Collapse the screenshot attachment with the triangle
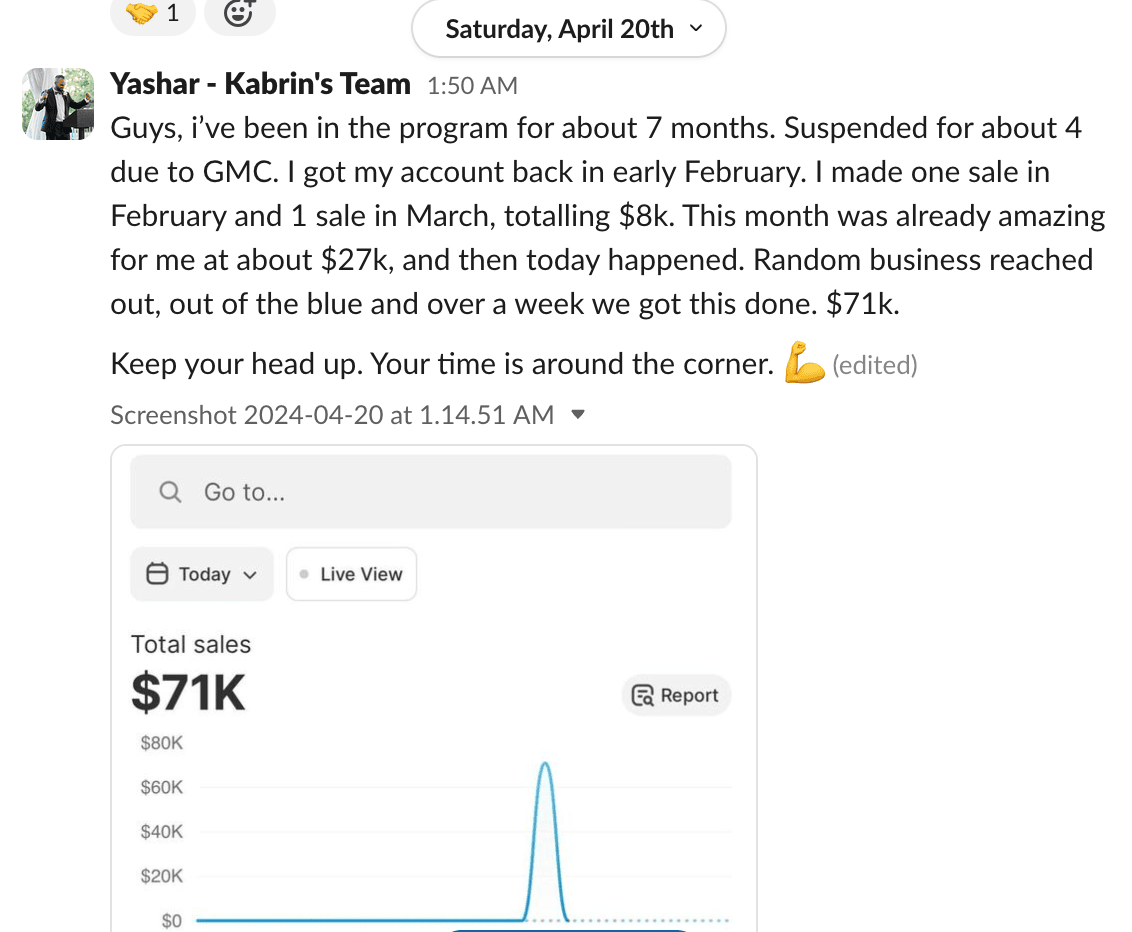 577,415
